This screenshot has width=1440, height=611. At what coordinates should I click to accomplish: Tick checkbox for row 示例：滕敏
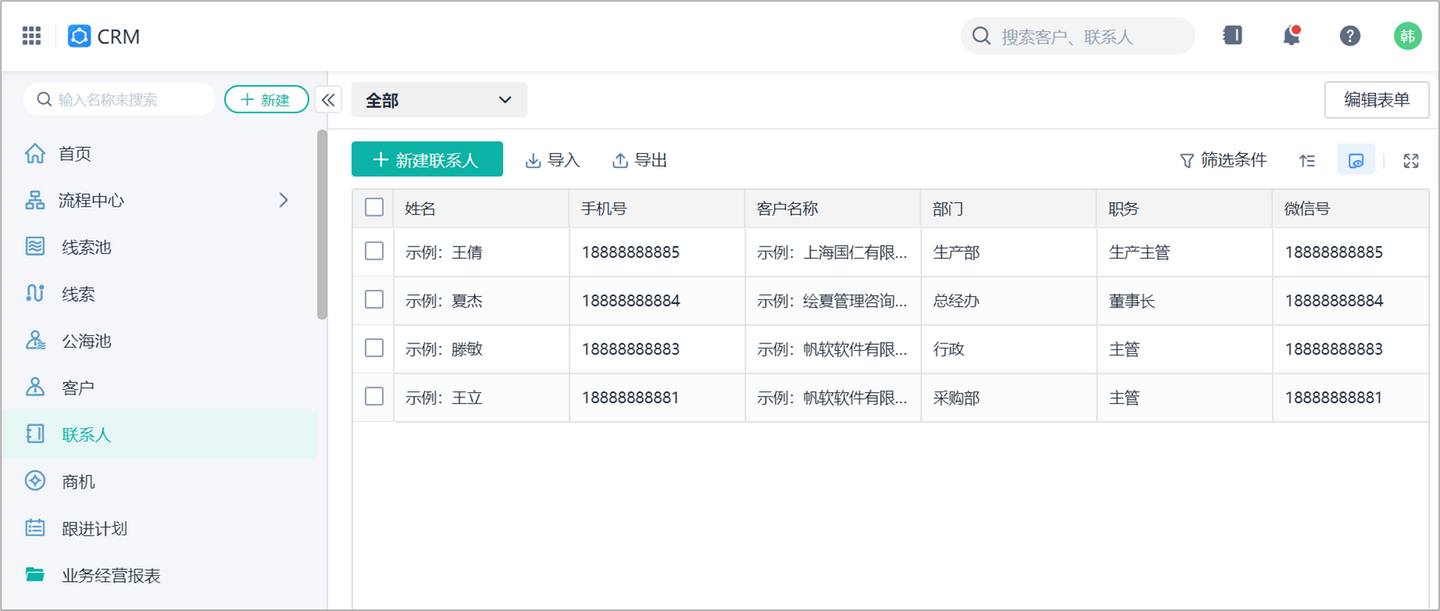(x=373, y=349)
